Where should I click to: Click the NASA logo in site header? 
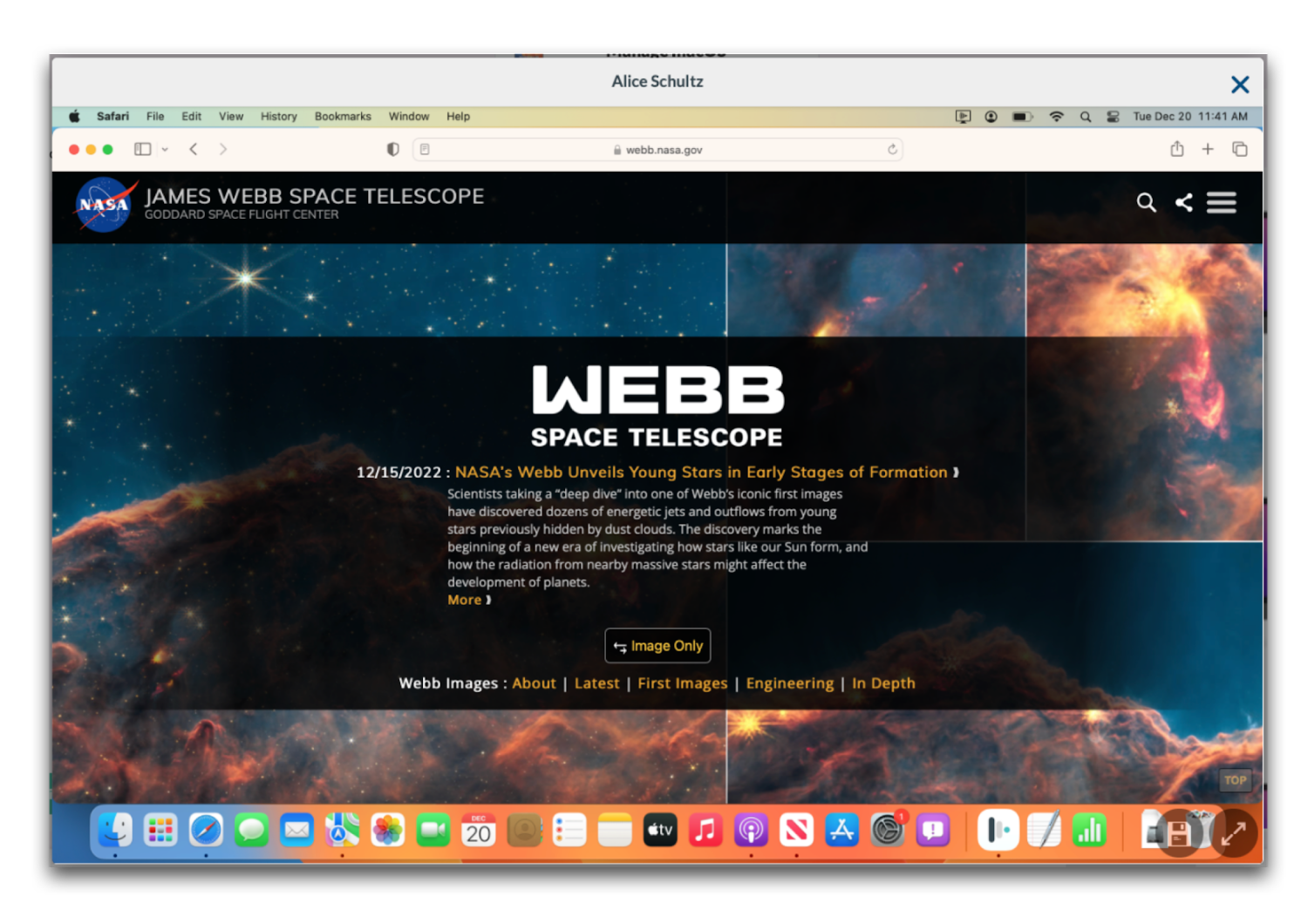pos(105,205)
